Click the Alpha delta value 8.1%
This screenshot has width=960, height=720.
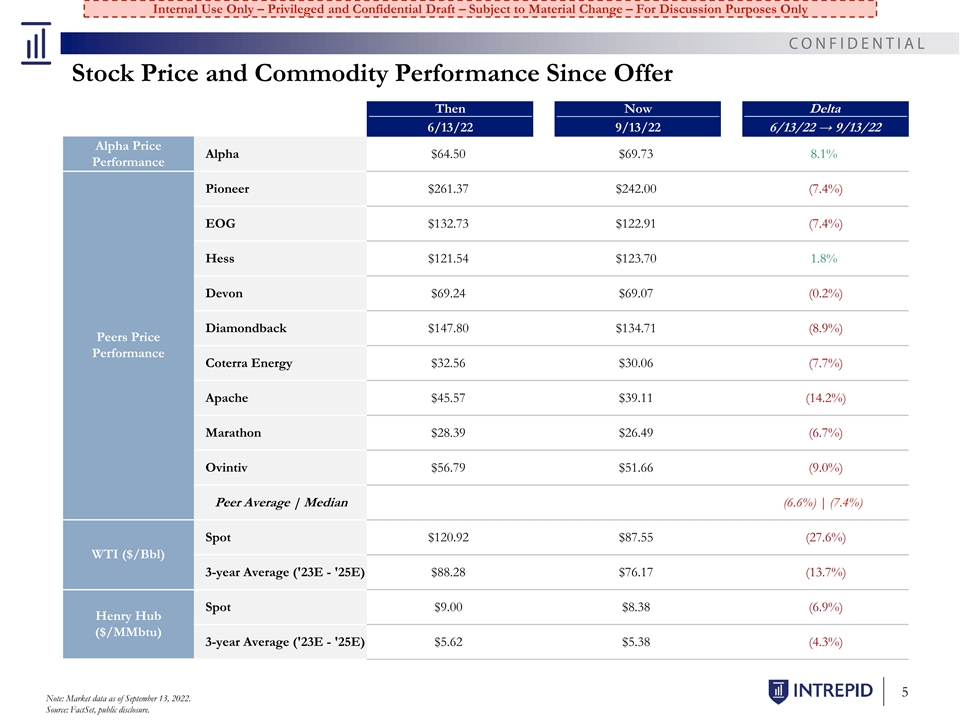click(x=824, y=154)
